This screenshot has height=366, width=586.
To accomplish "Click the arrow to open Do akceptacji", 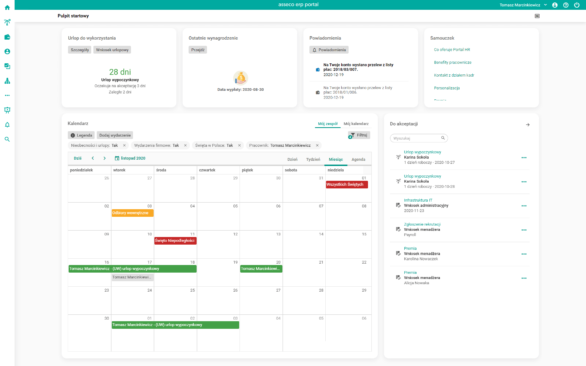I will (528, 124).
